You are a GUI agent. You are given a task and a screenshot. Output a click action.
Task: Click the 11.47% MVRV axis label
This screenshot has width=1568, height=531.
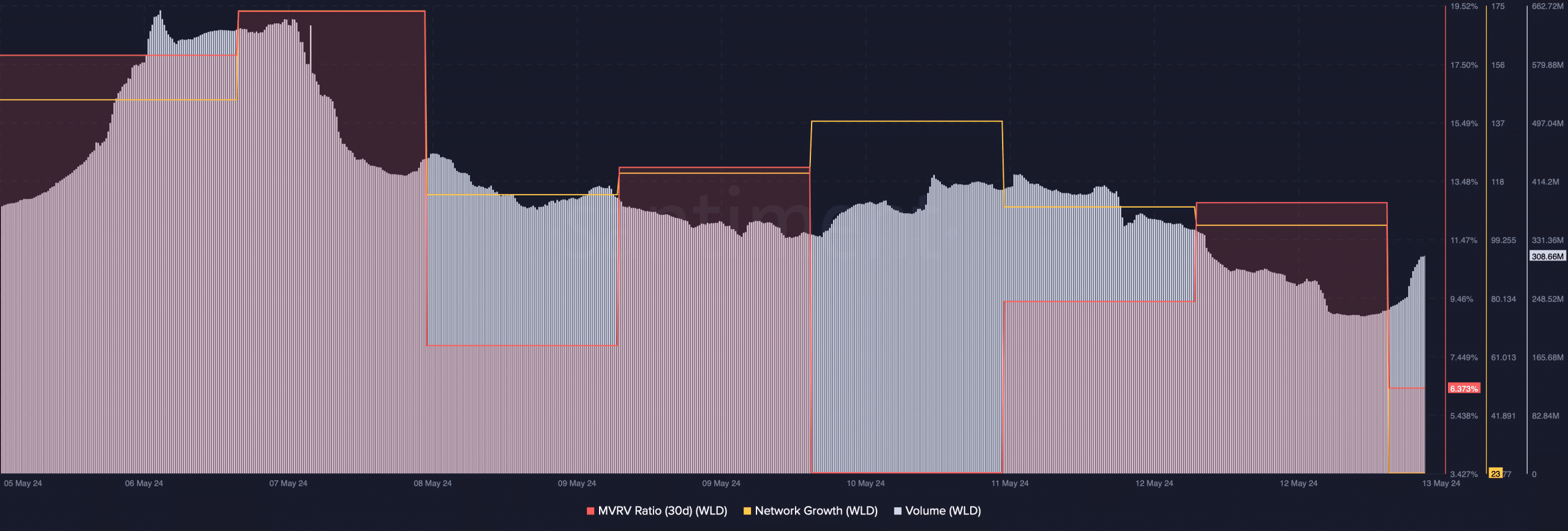(1464, 240)
